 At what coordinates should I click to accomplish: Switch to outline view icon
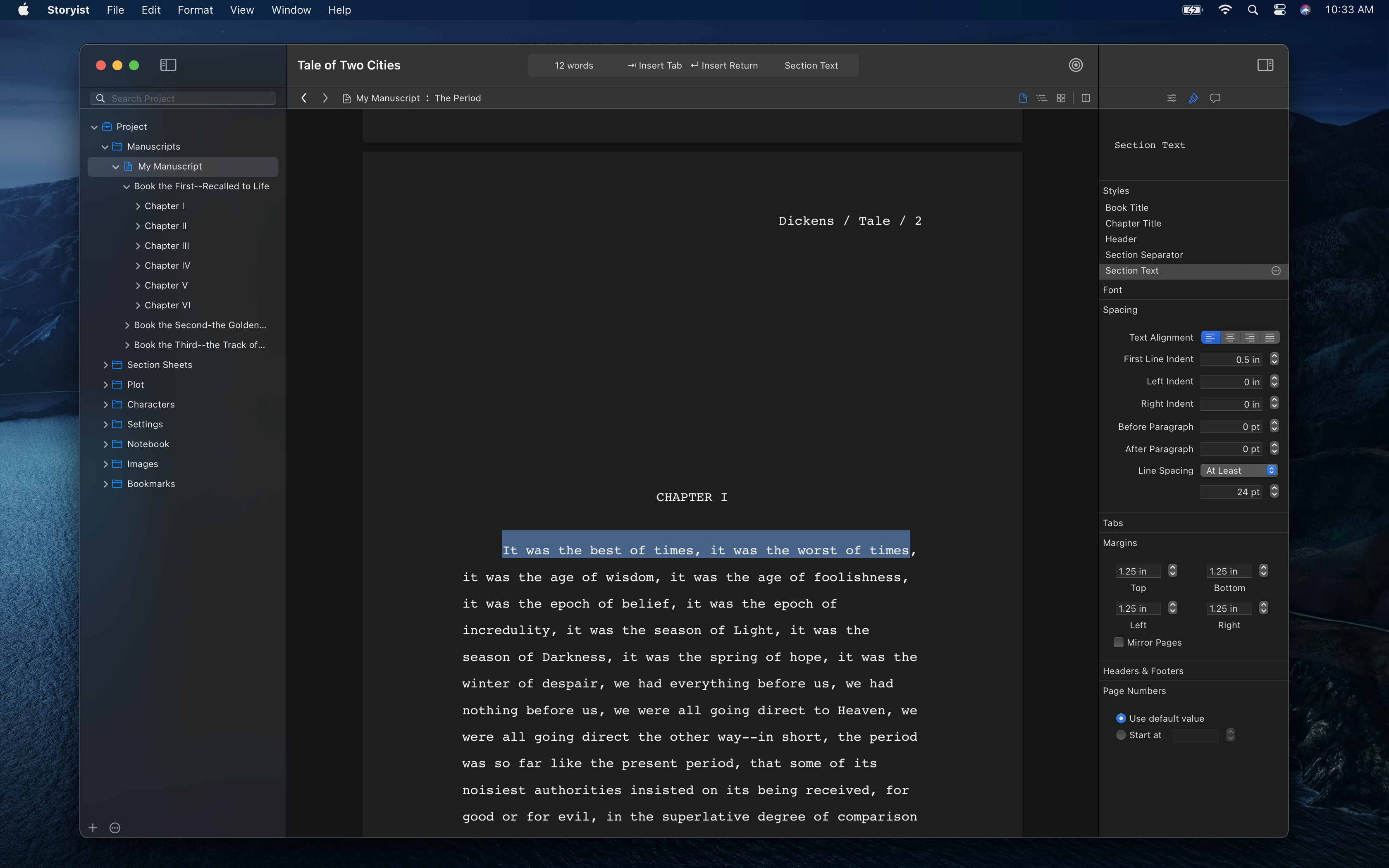[1042, 98]
